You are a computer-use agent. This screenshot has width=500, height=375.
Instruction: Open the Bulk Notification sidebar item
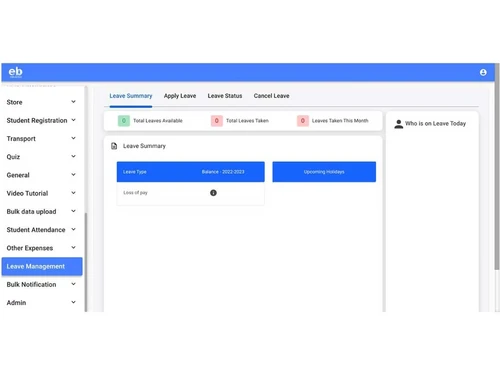(x=42, y=284)
